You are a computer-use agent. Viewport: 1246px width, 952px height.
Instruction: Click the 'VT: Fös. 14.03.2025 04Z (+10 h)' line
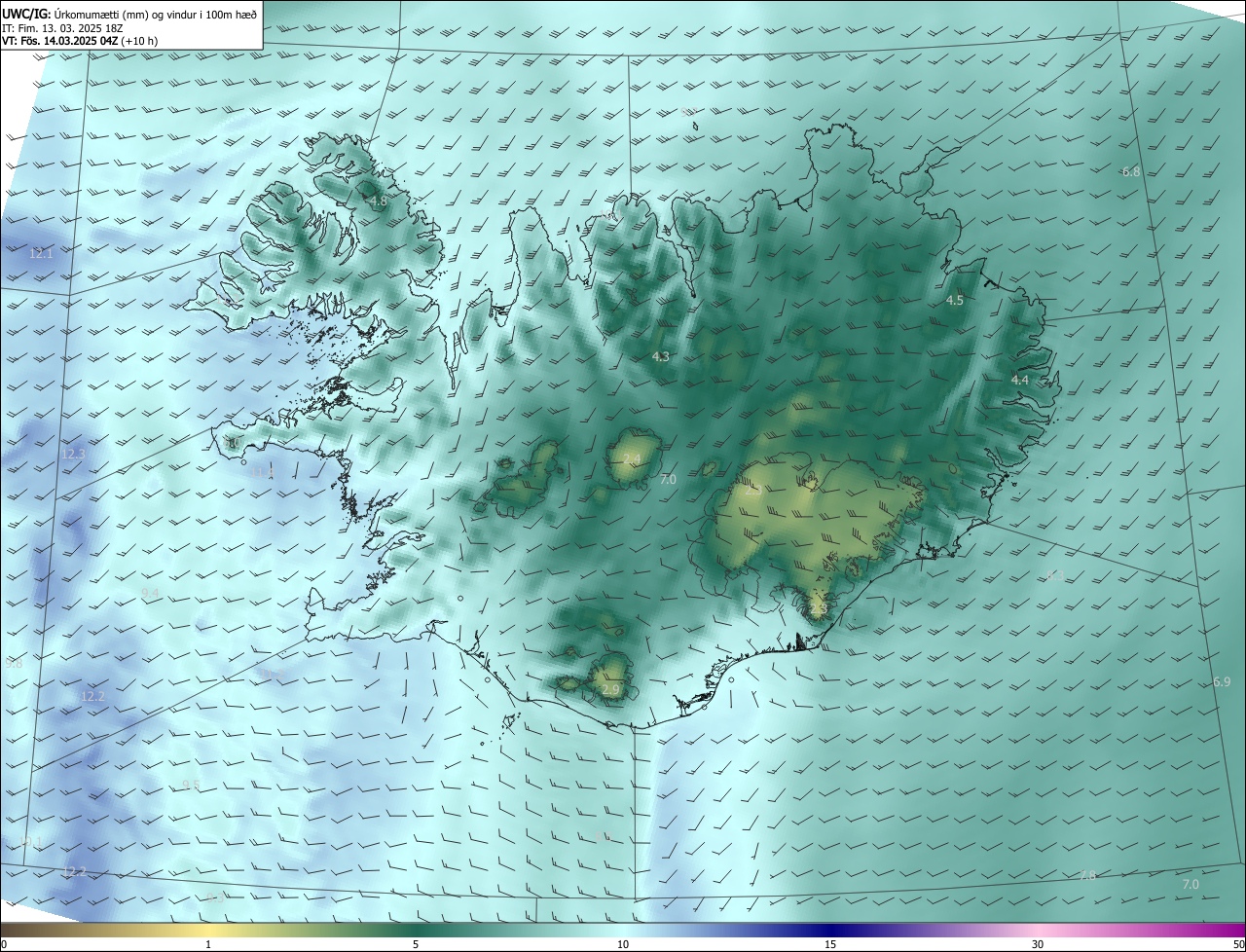[80, 40]
